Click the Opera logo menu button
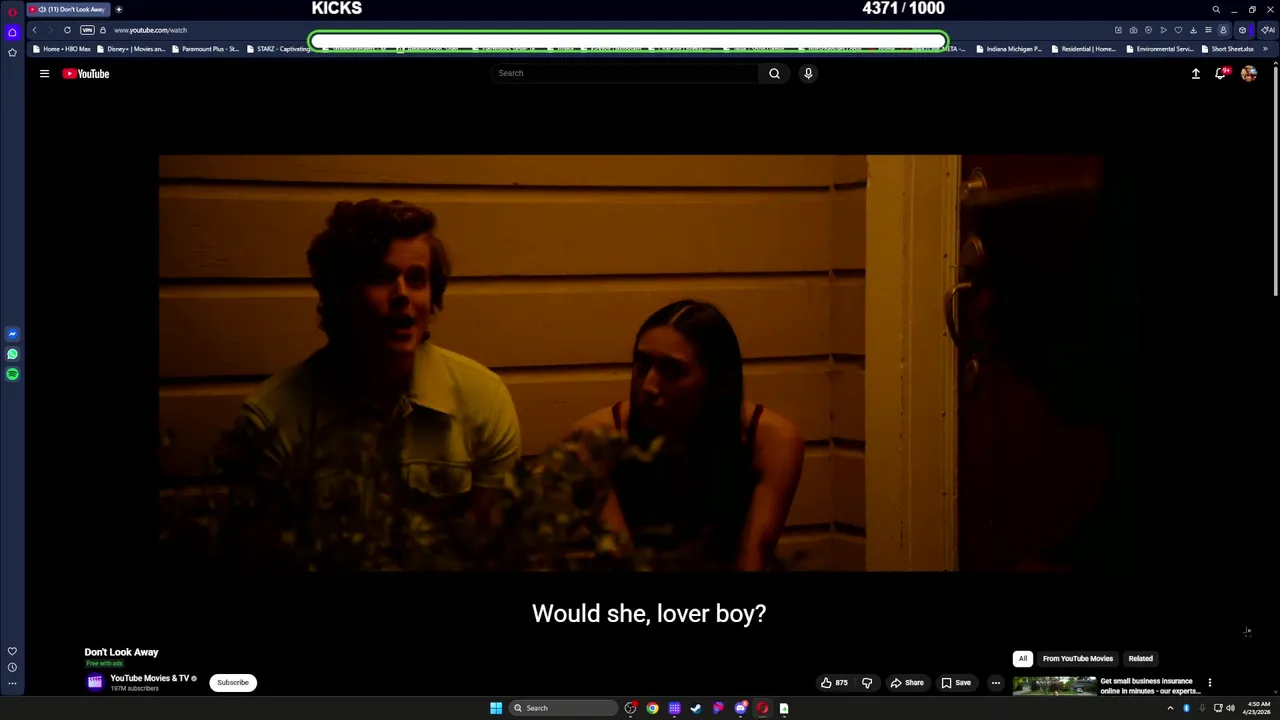Screen dimensions: 1280x720 pyautogui.click(x=12, y=11)
